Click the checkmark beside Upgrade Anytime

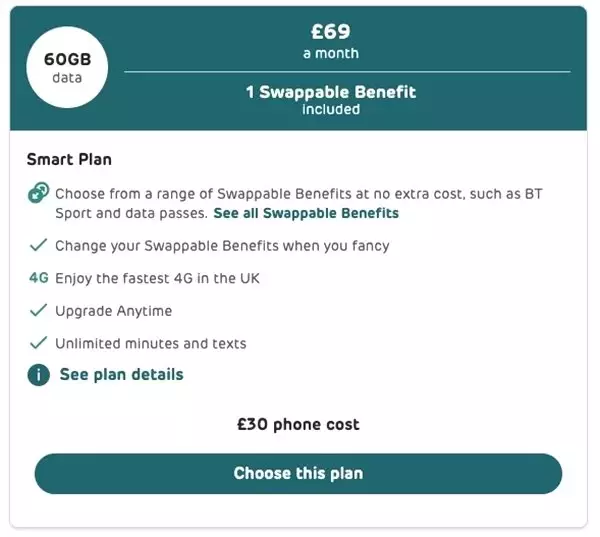coord(39,311)
